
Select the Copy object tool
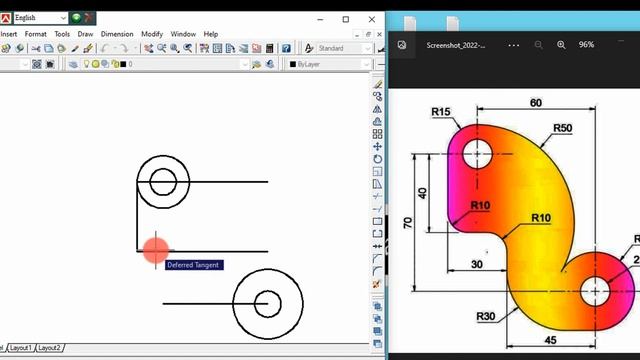click(x=378, y=96)
